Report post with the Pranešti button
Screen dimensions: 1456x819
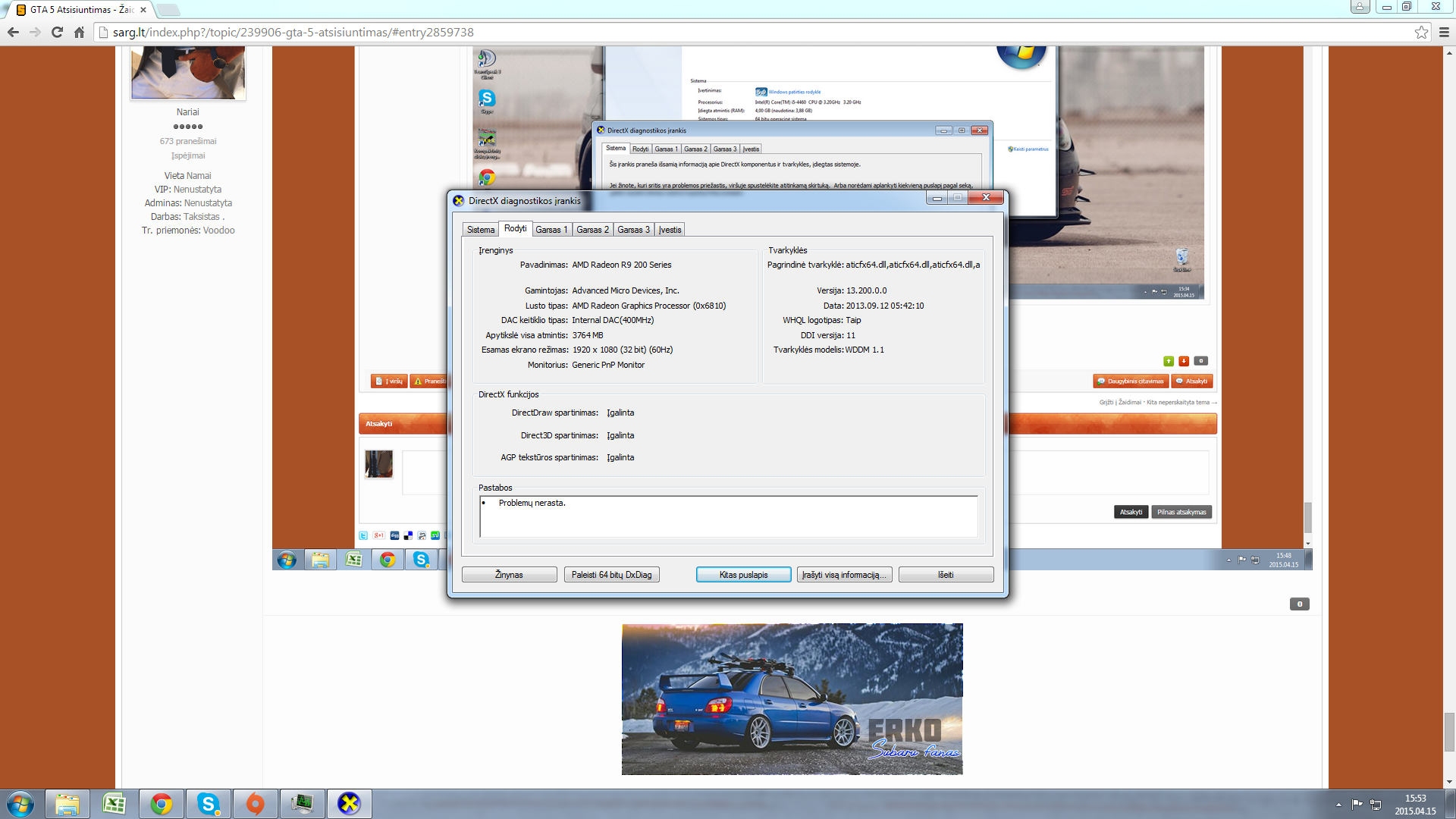coord(429,381)
